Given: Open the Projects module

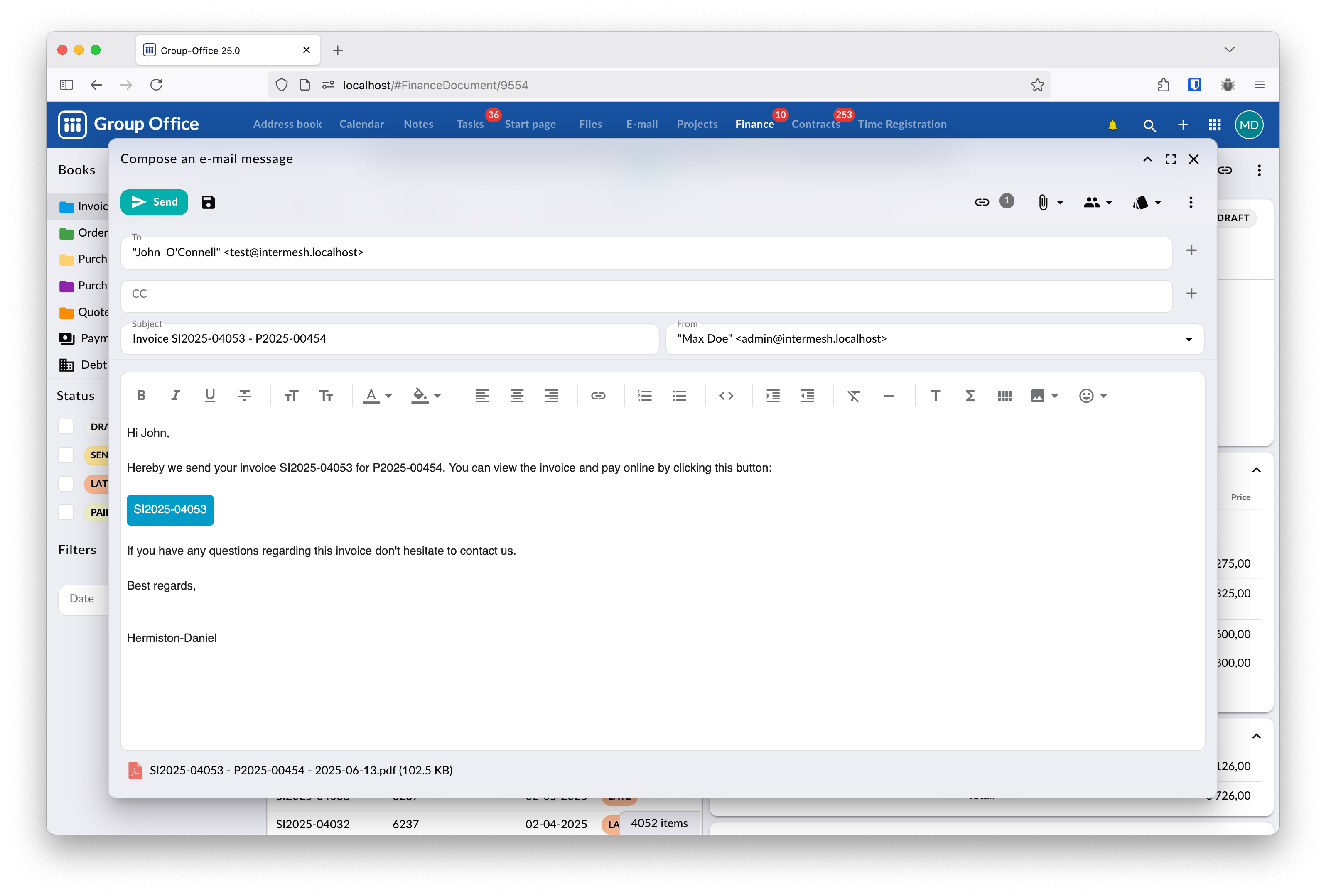Looking at the screenshot, I should [697, 124].
